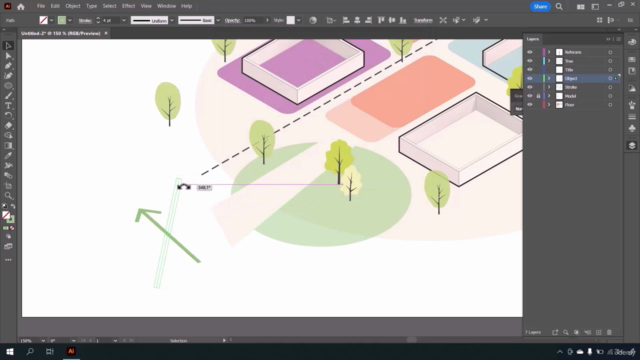Select the Eraser tool
640x360 pixels.
pyautogui.click(x=8, y=126)
